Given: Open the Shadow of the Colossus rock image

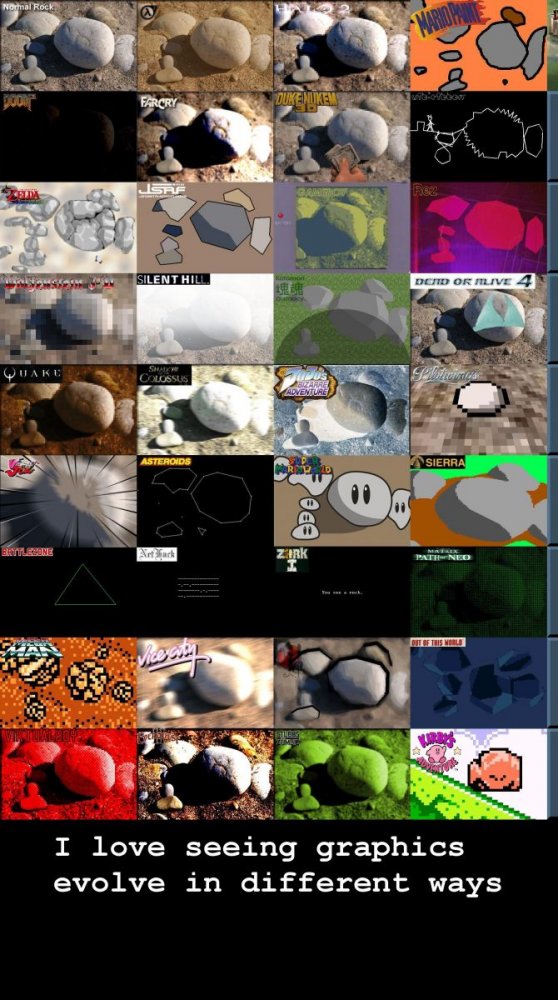Looking at the screenshot, I should tap(205, 409).
